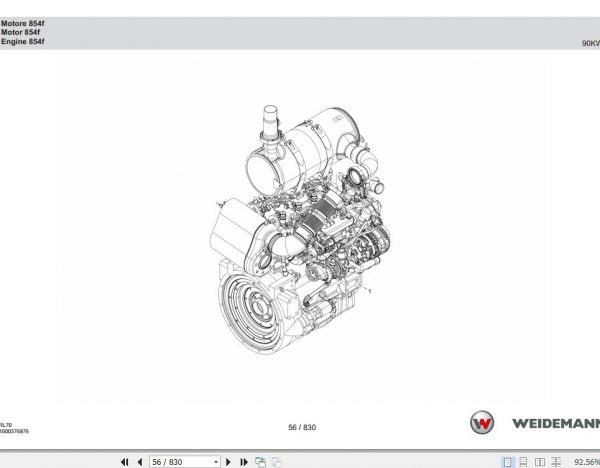
Task: Click the WEIDEMANN brand text
Action: 556,423
